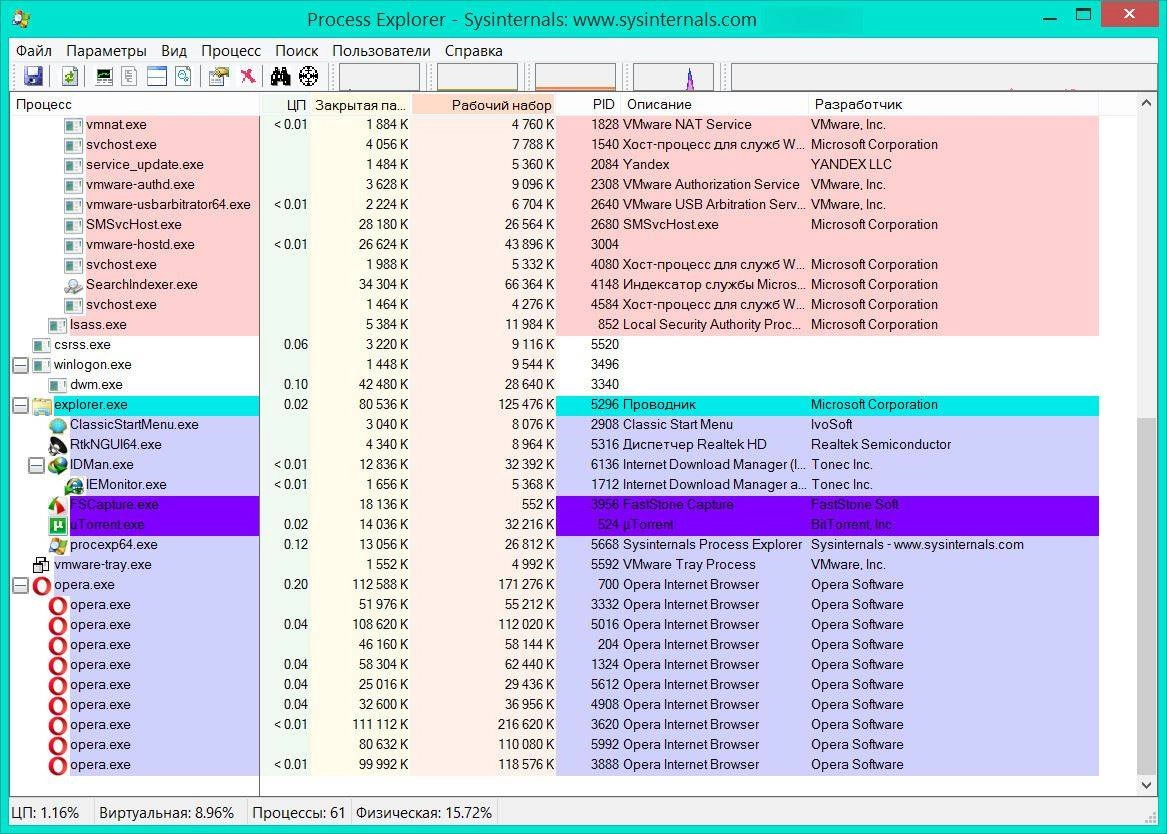
Task: Open the System Information graph icon
Action: [104, 76]
